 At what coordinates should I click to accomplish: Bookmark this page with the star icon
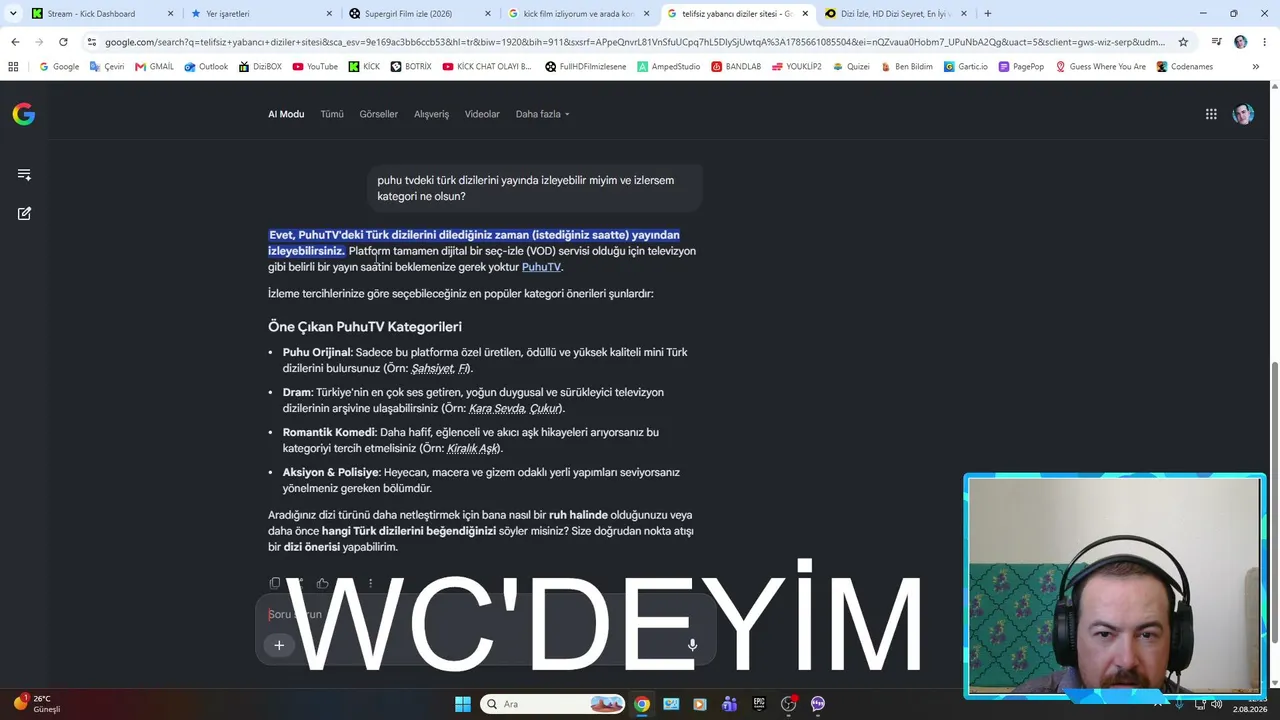pos(1183,42)
